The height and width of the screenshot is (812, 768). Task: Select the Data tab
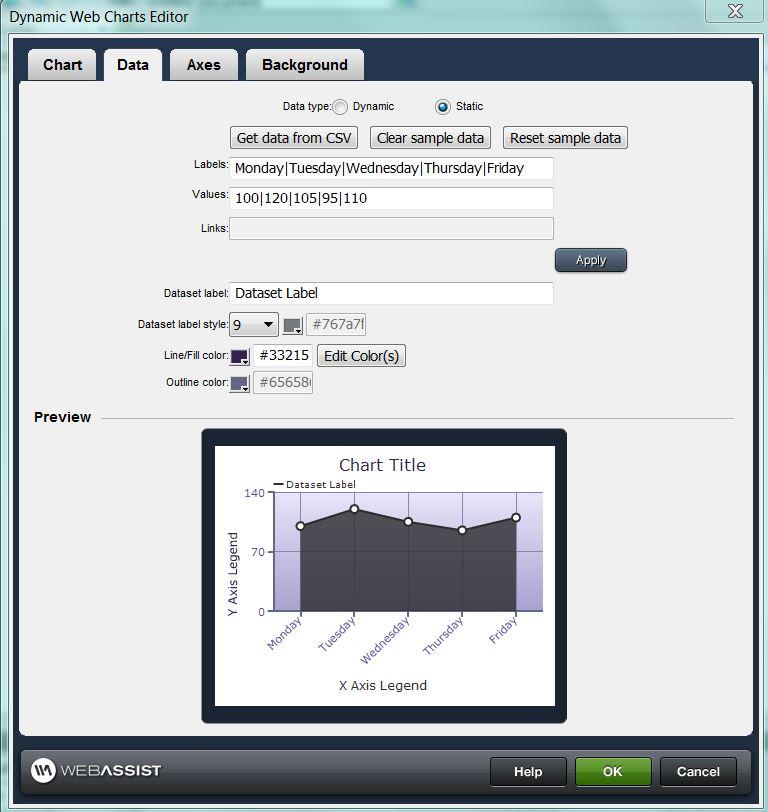pos(133,65)
